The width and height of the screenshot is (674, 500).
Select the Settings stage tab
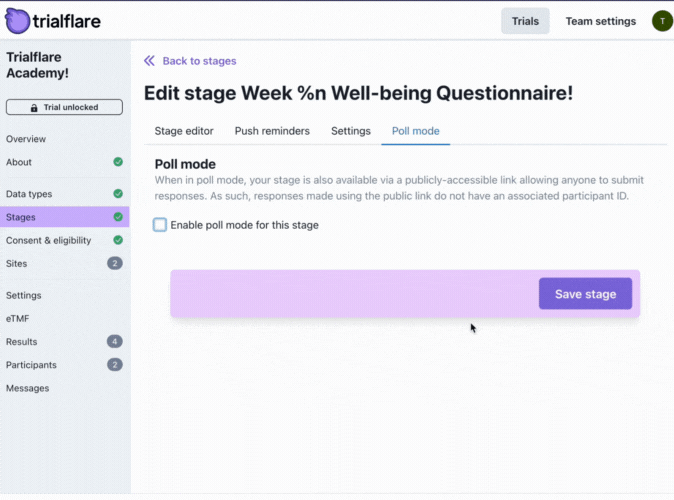[x=351, y=131]
